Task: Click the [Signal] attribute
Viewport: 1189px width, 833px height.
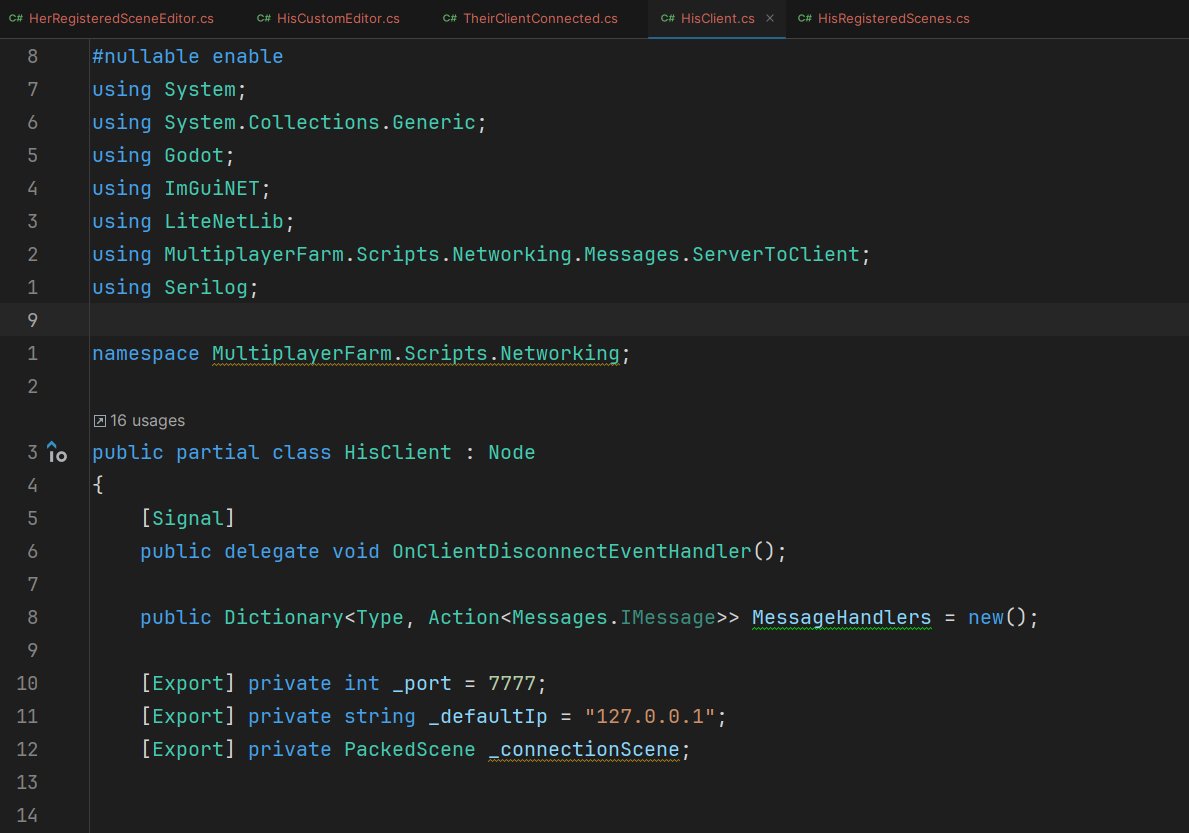Action: (187, 518)
